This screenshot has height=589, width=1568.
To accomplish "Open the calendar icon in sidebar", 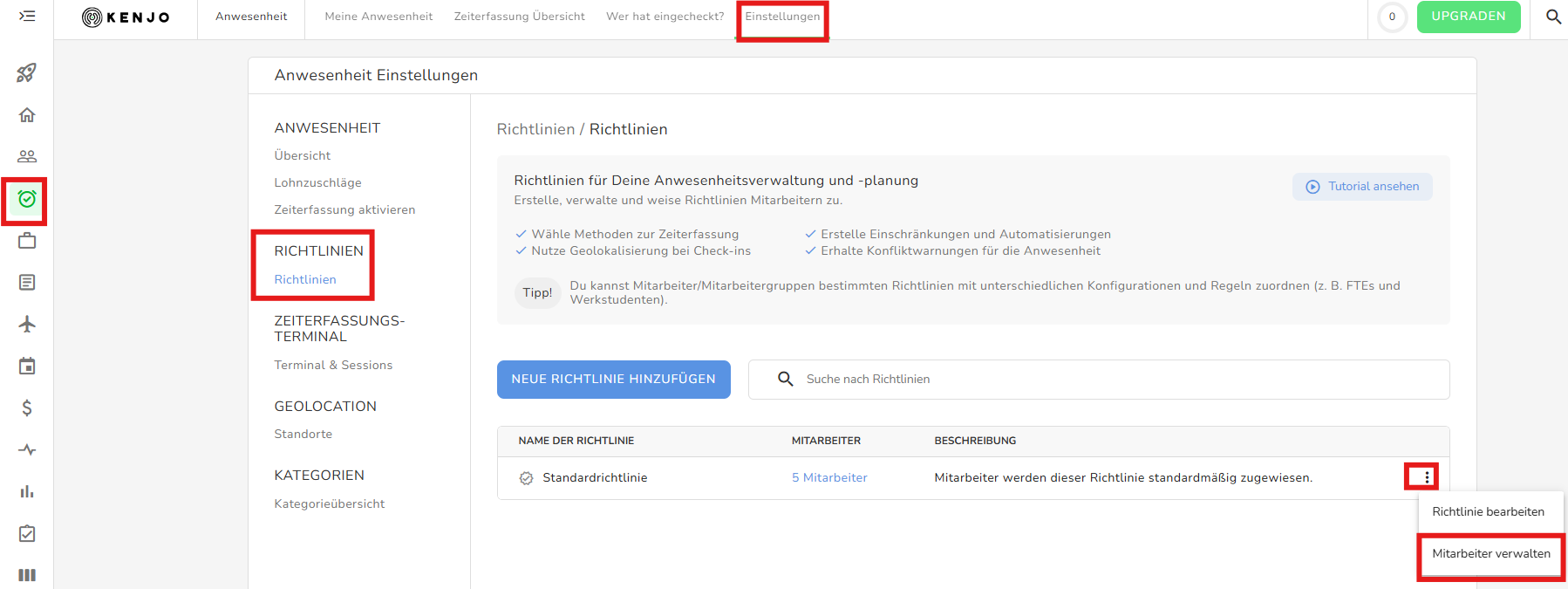I will (27, 366).
